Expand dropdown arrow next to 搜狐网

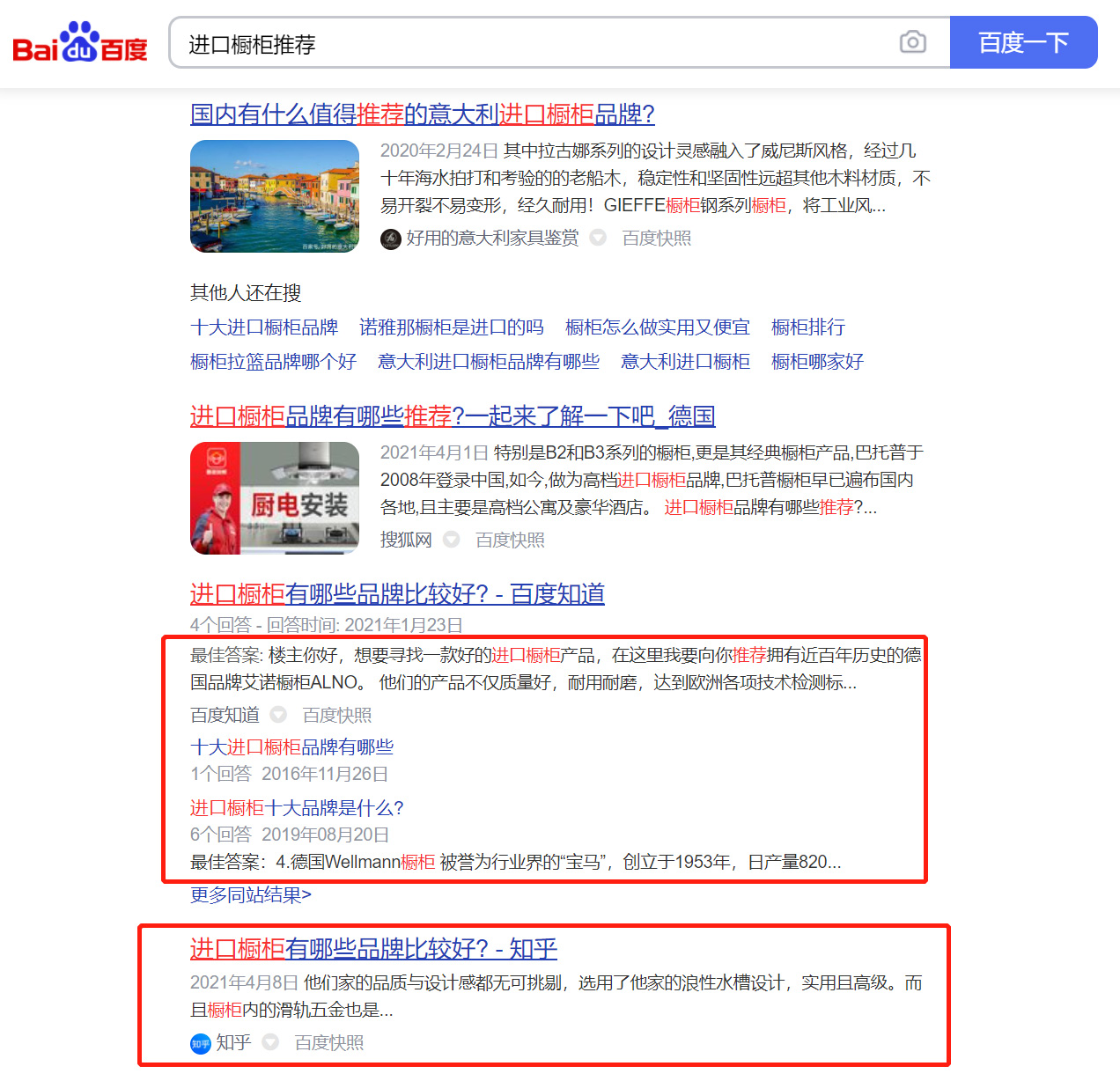click(x=451, y=540)
